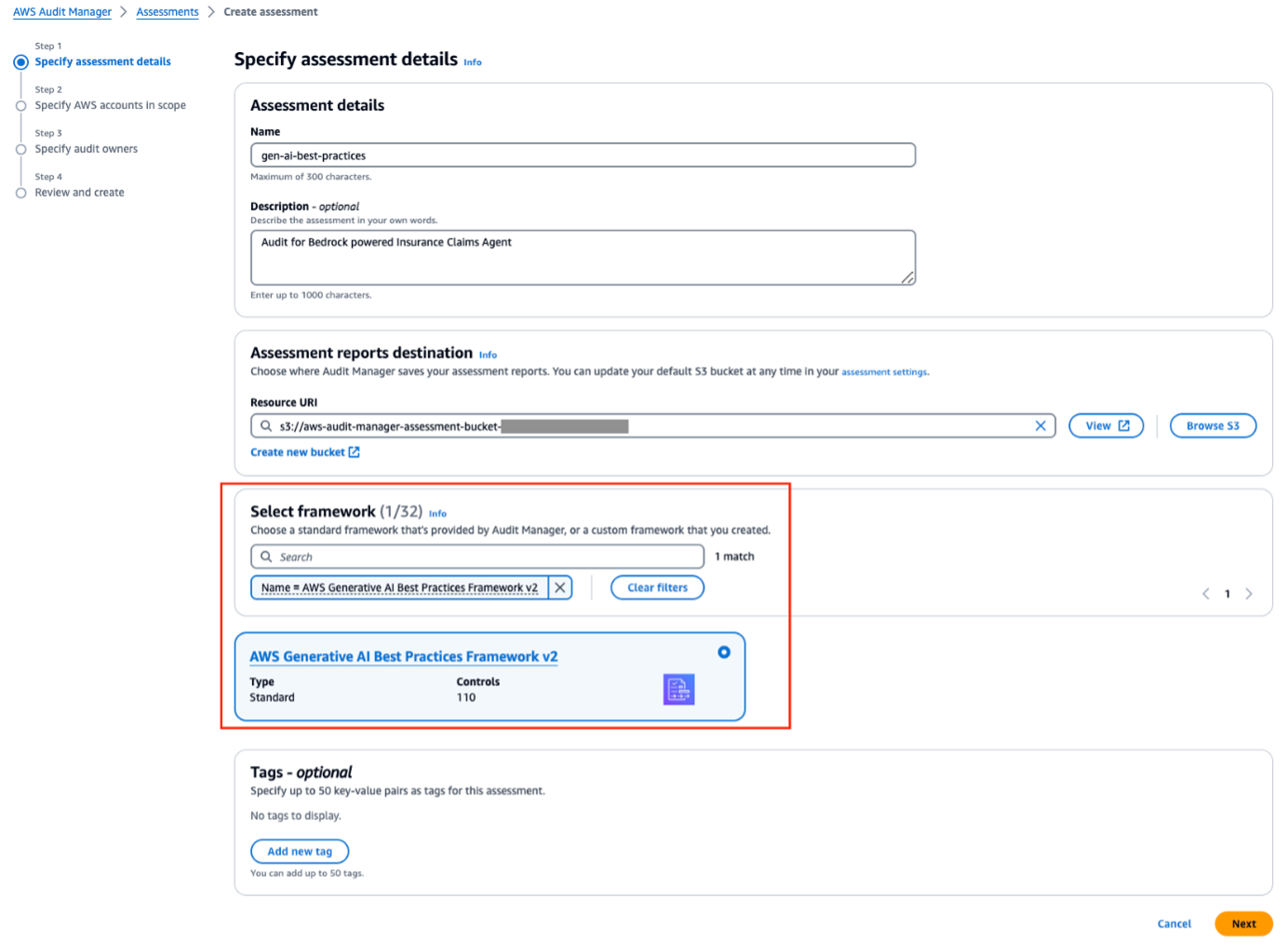Click the previous page chevron in framework pagination
Image resolution: width=1288 pixels, height=952 pixels.
1205,593
